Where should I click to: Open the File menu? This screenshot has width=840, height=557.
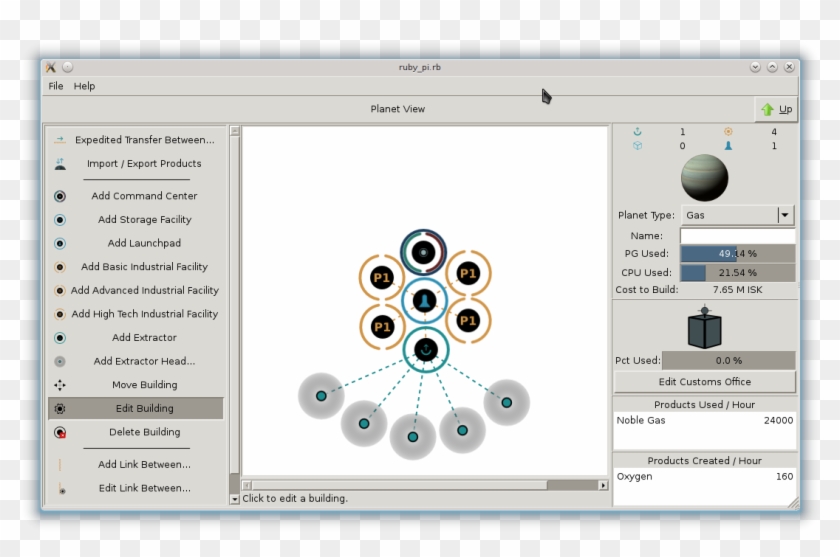[56, 86]
